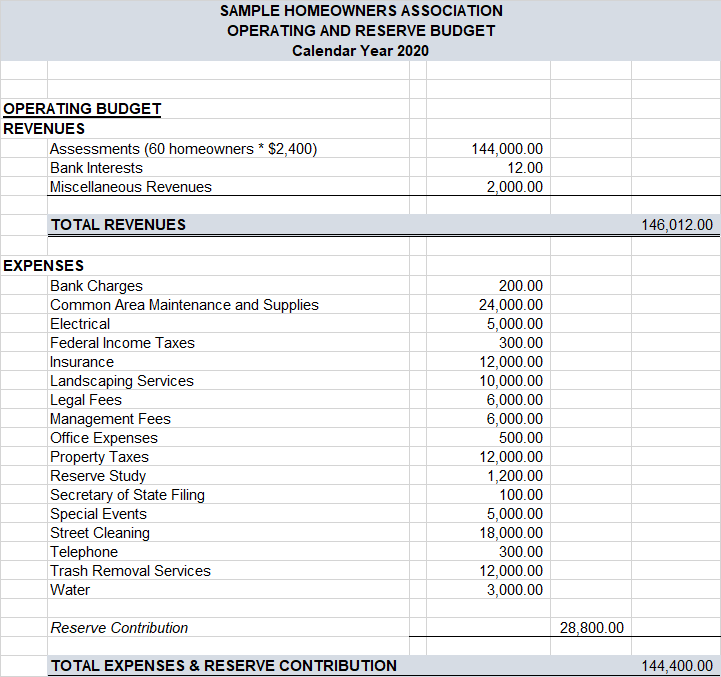721x677 pixels.
Task: Select the Bank Charges amount 200.00
Action: (x=521, y=286)
